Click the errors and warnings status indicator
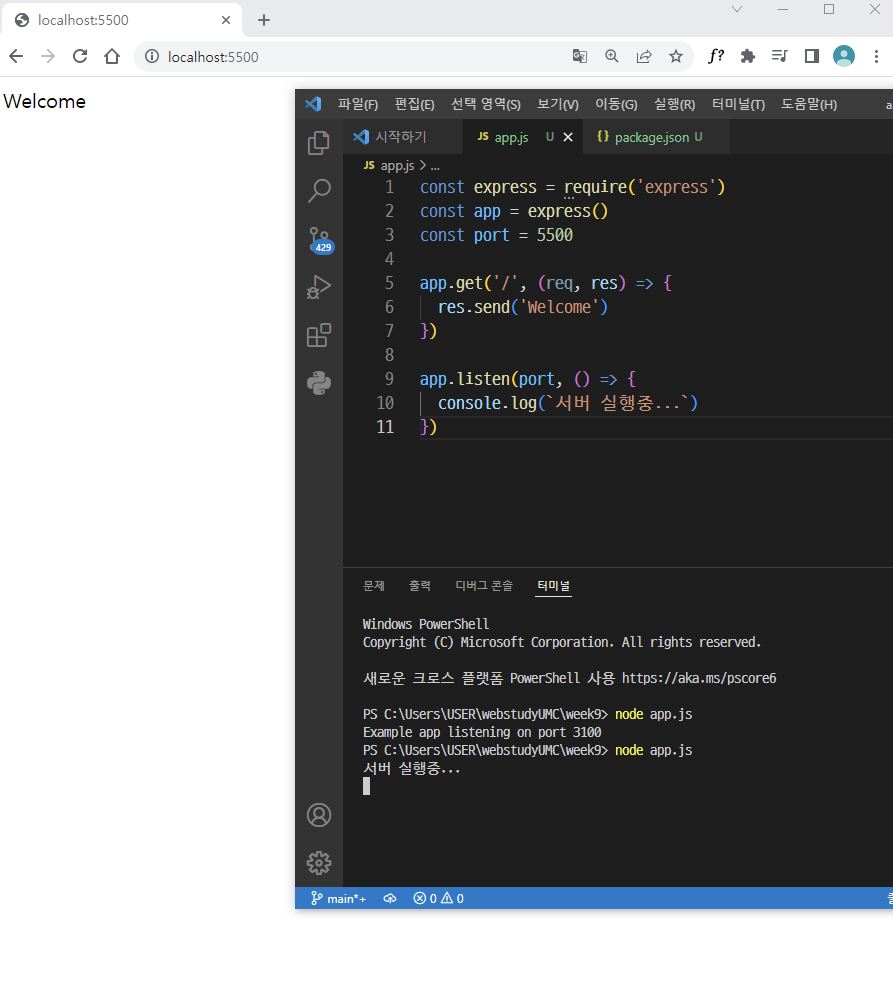 tap(438, 898)
